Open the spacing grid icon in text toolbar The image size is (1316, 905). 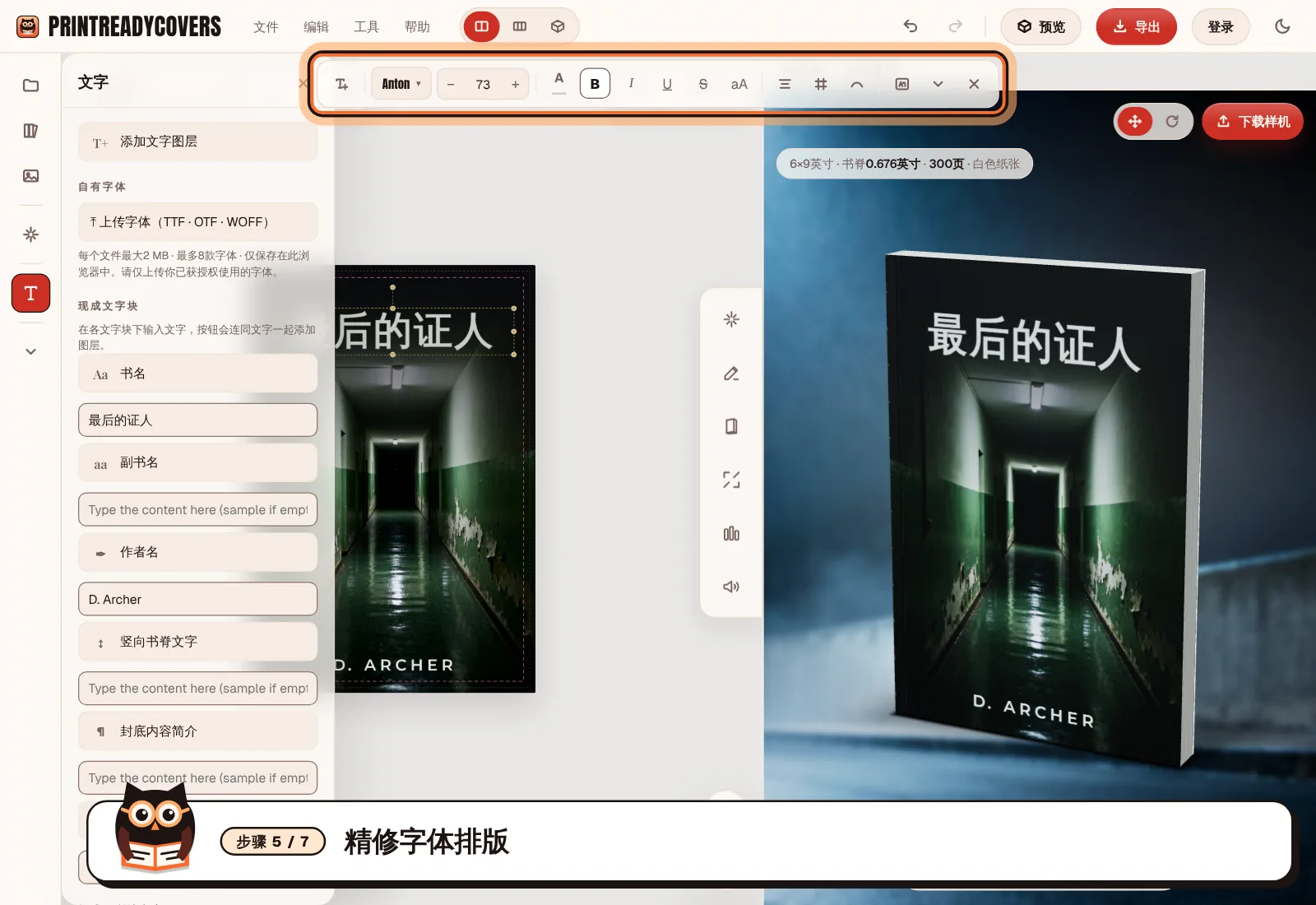pos(821,84)
